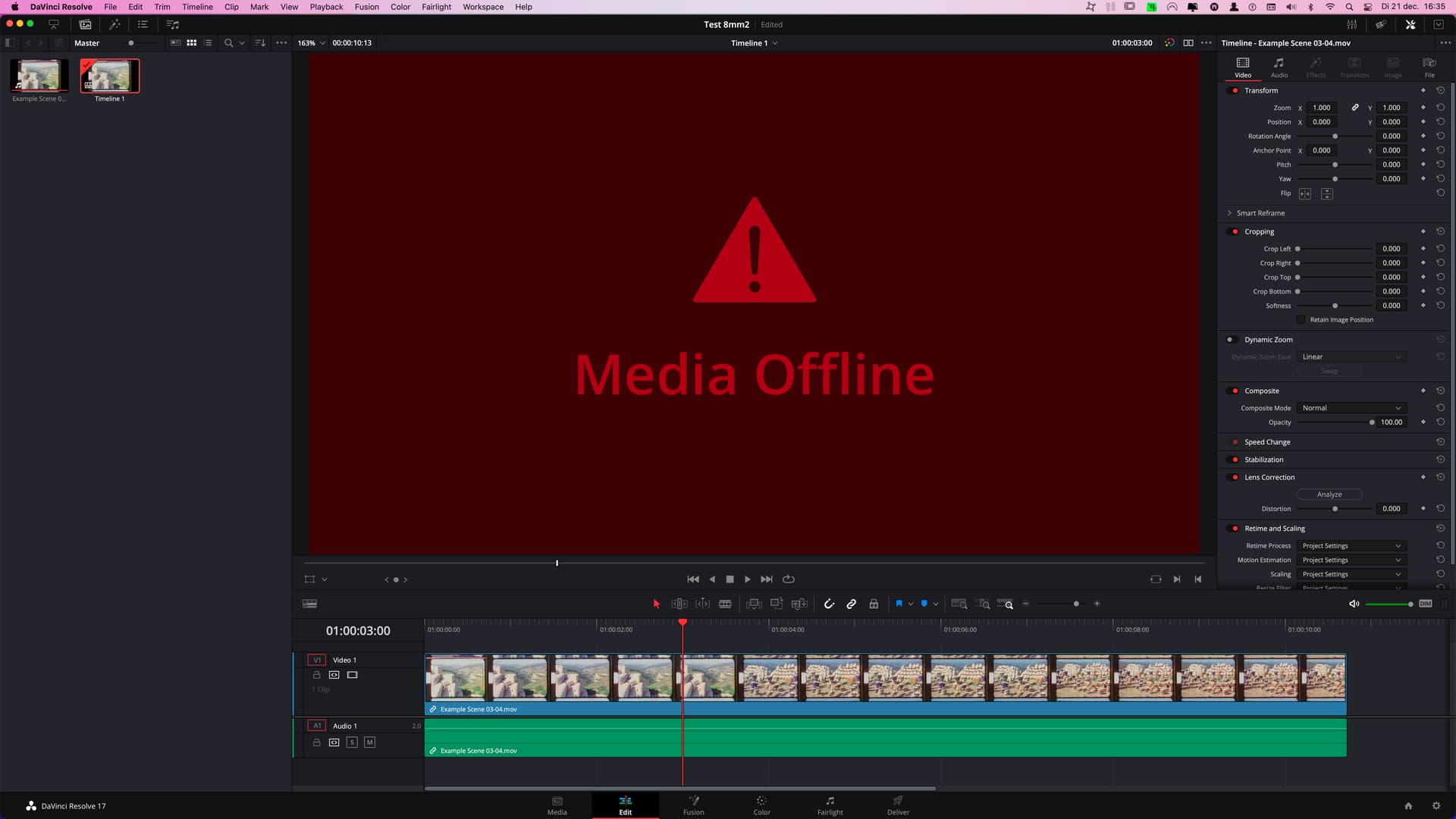This screenshot has width=1456, height=819.
Task: Toggle Linked Selection chain icon
Action: [852, 604]
